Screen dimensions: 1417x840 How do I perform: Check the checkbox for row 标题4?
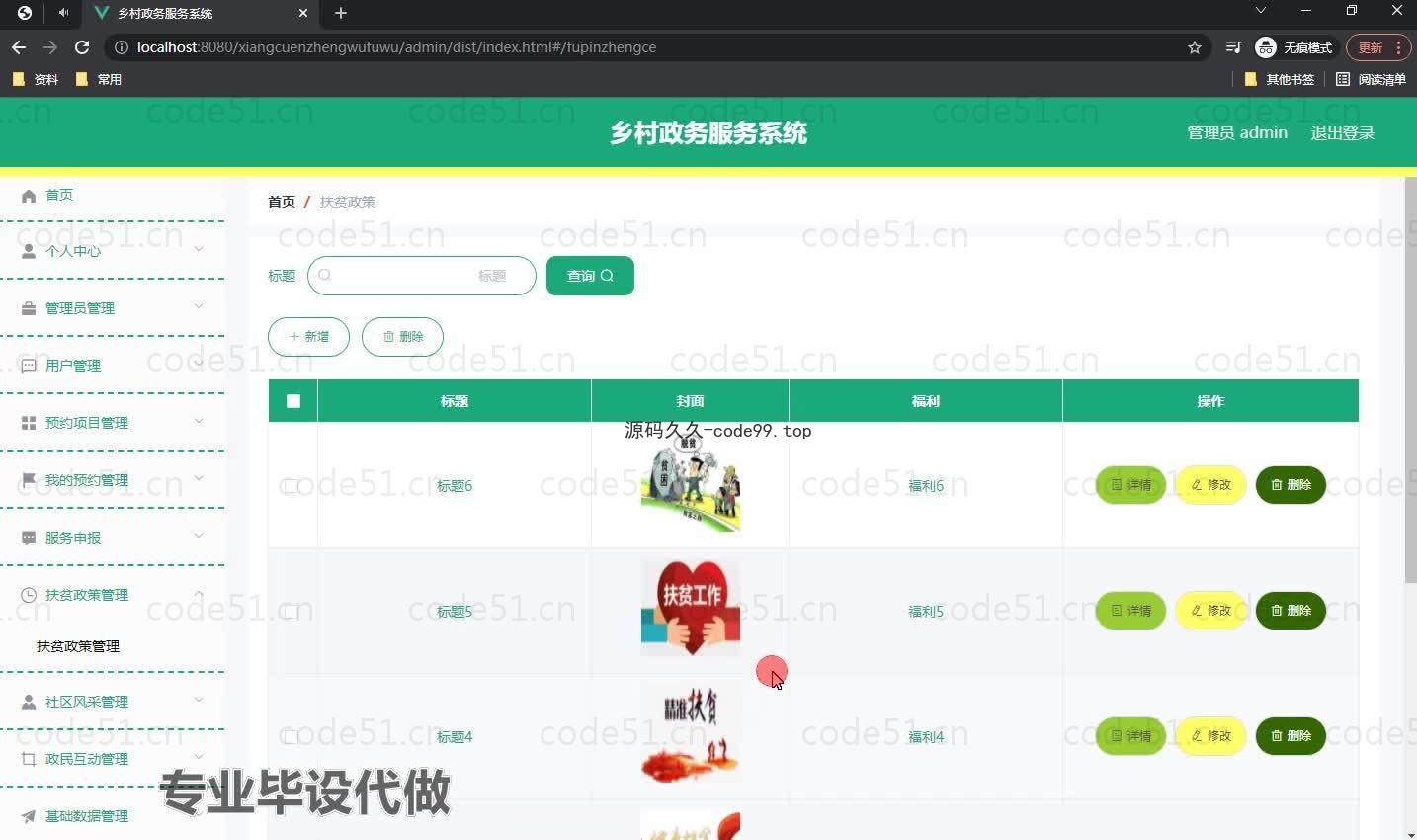click(x=292, y=737)
